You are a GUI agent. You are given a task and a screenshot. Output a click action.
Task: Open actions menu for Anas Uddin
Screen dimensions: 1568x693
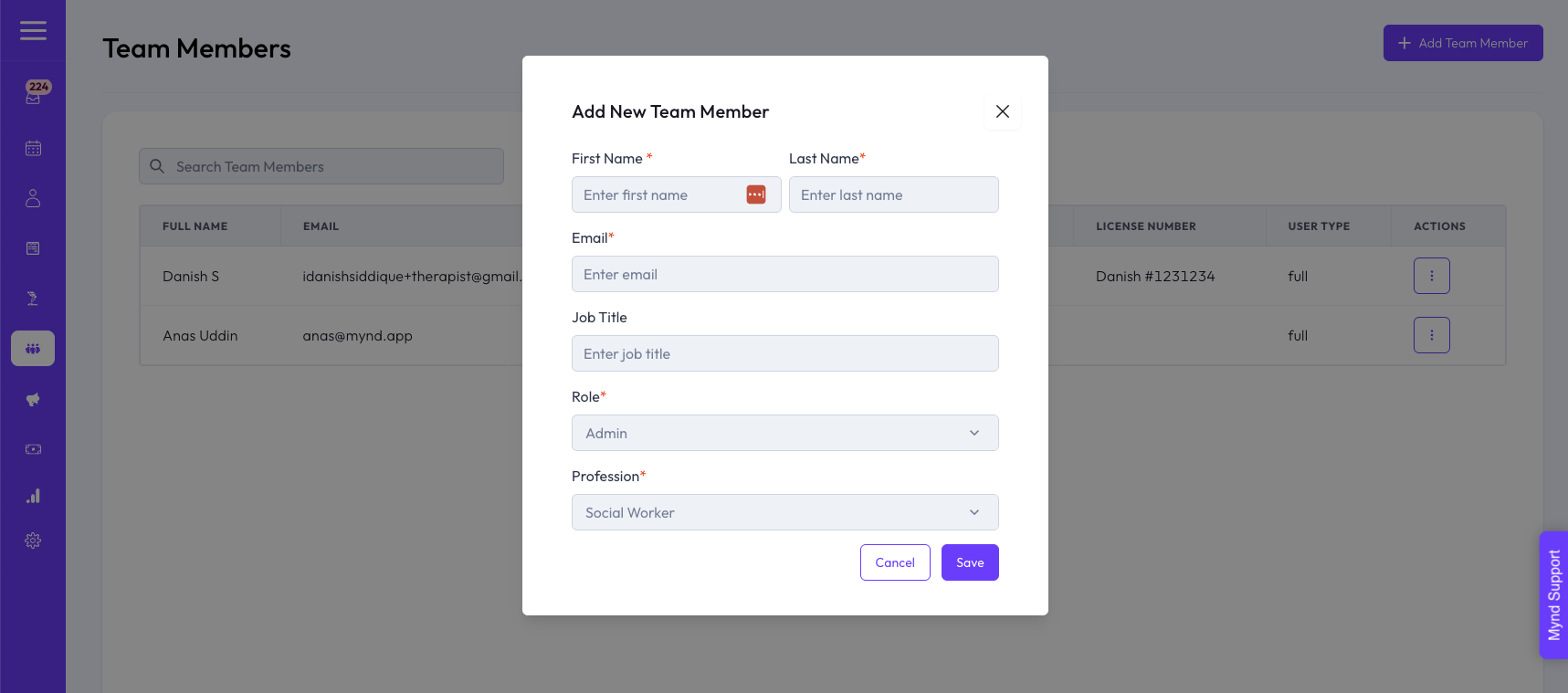pos(1431,335)
